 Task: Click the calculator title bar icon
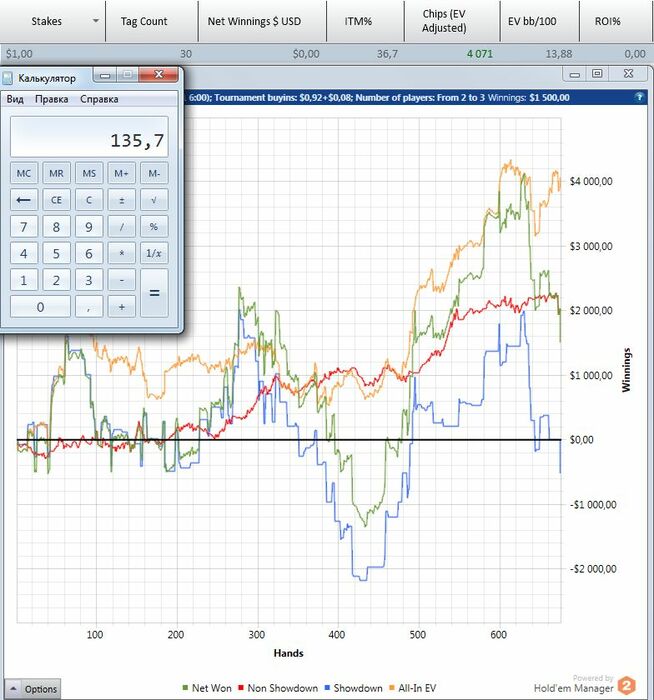point(8,78)
